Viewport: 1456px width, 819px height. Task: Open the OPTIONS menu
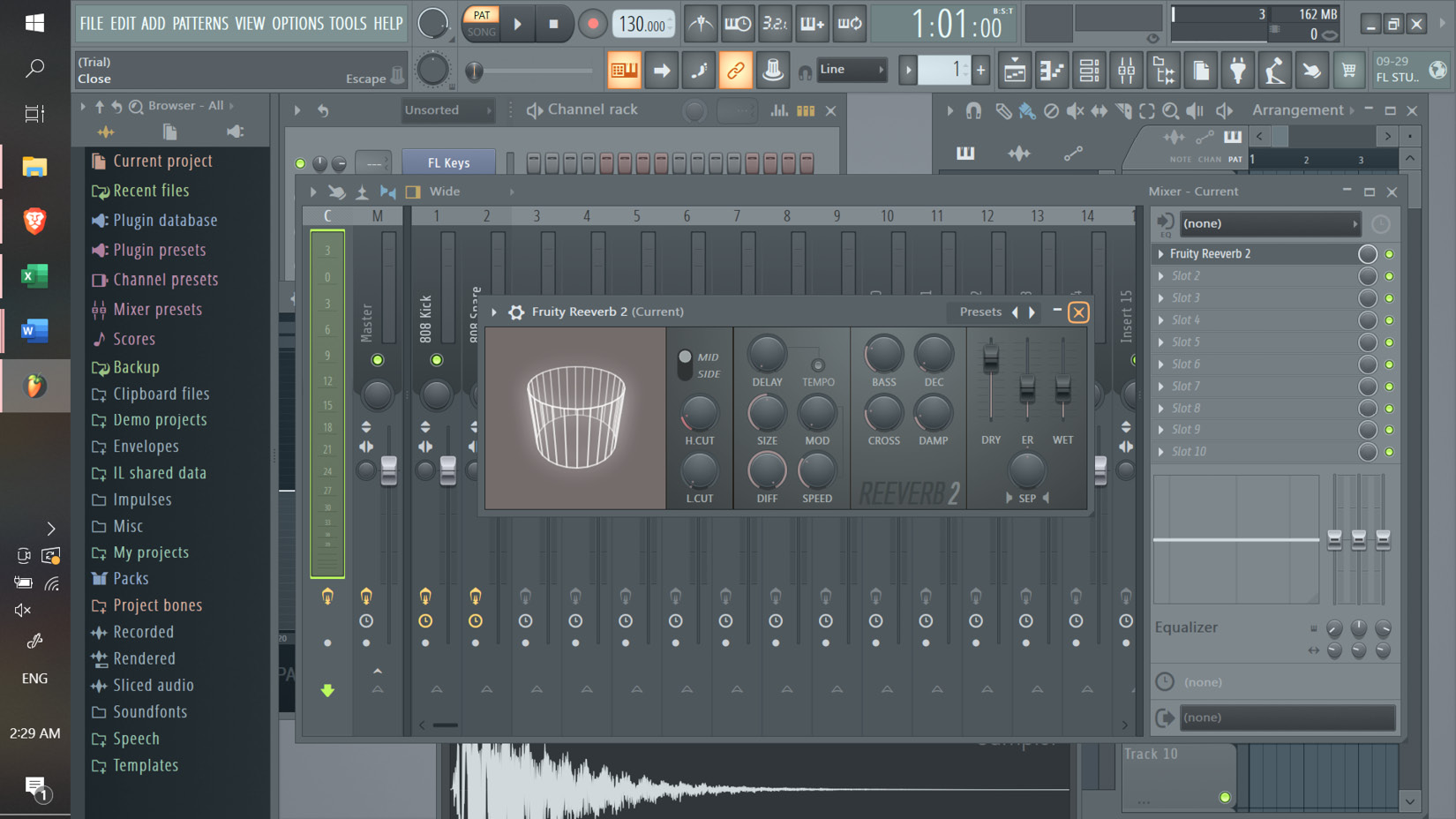coord(297,24)
